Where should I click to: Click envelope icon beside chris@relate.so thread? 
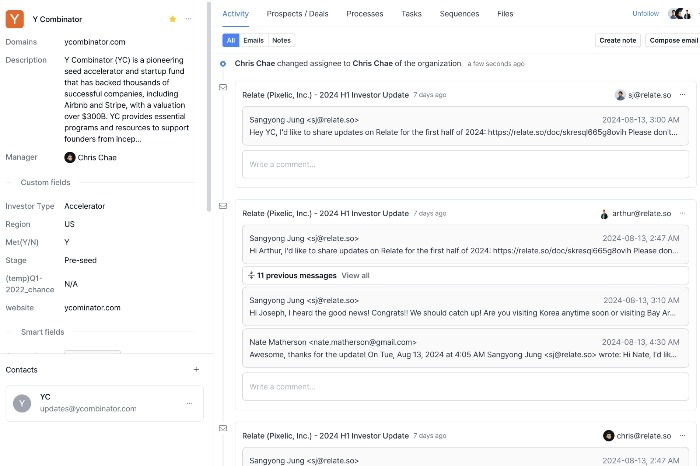(223, 429)
